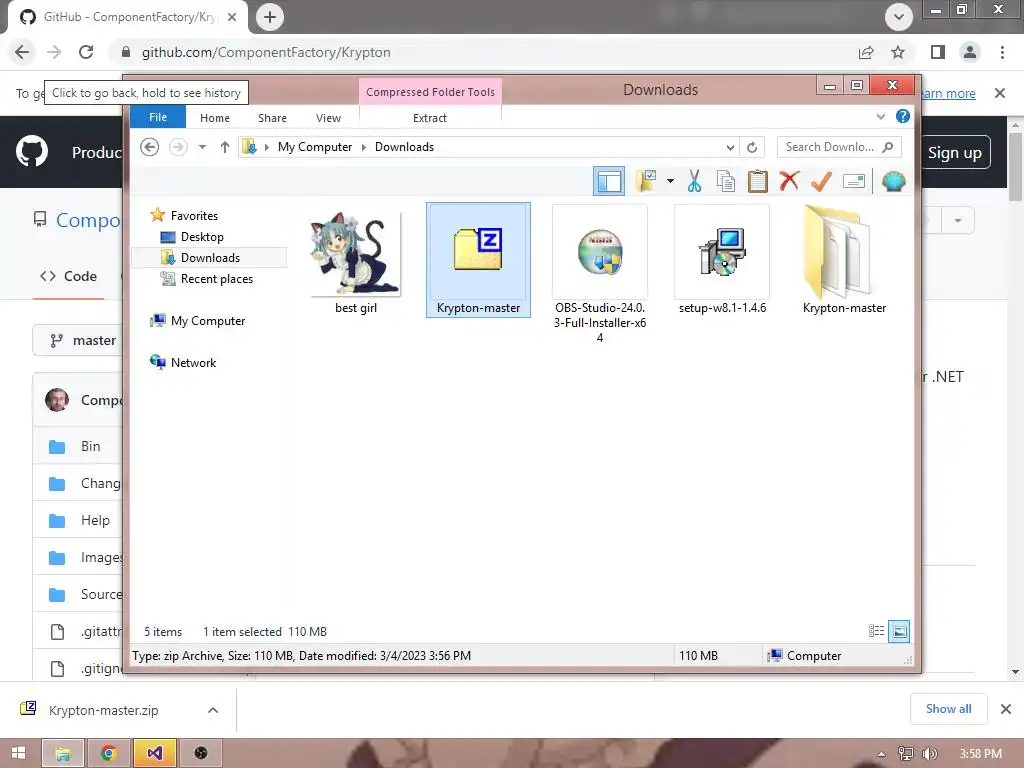Select the Krypton-master folder
The width and height of the screenshot is (1024, 768).
pos(844,261)
